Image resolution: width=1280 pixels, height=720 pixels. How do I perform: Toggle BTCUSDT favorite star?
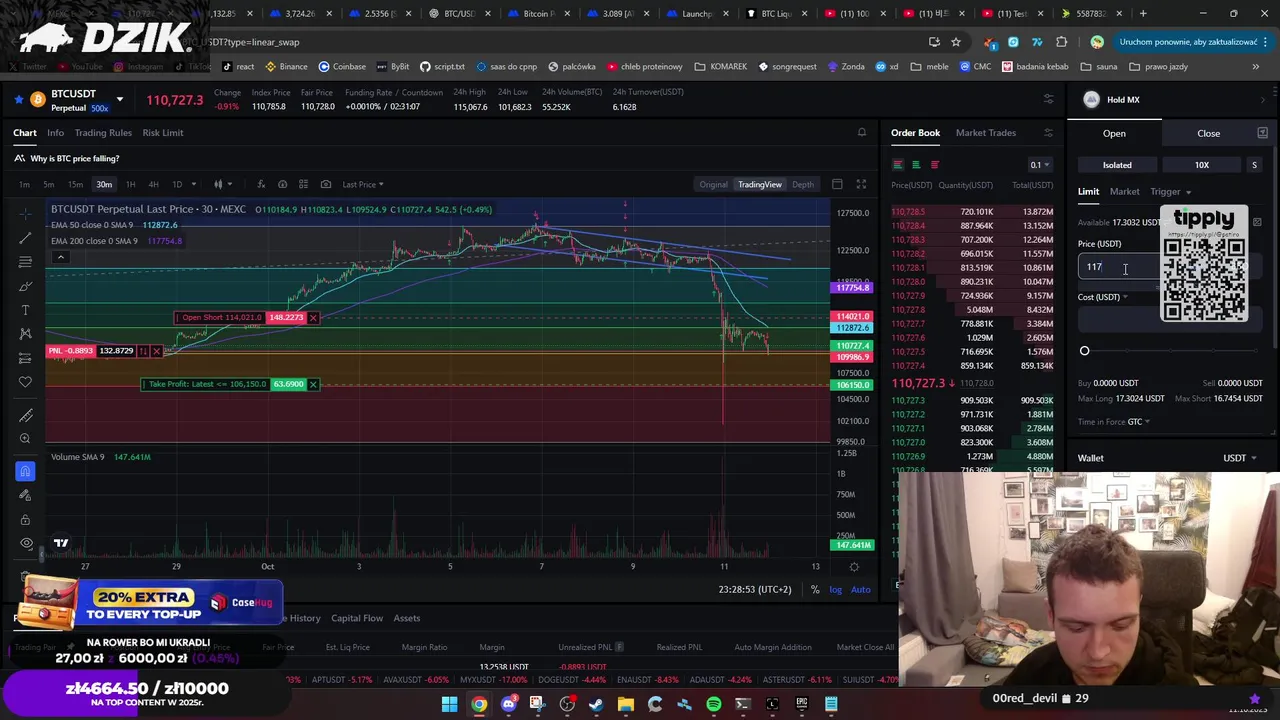[x=18, y=99]
